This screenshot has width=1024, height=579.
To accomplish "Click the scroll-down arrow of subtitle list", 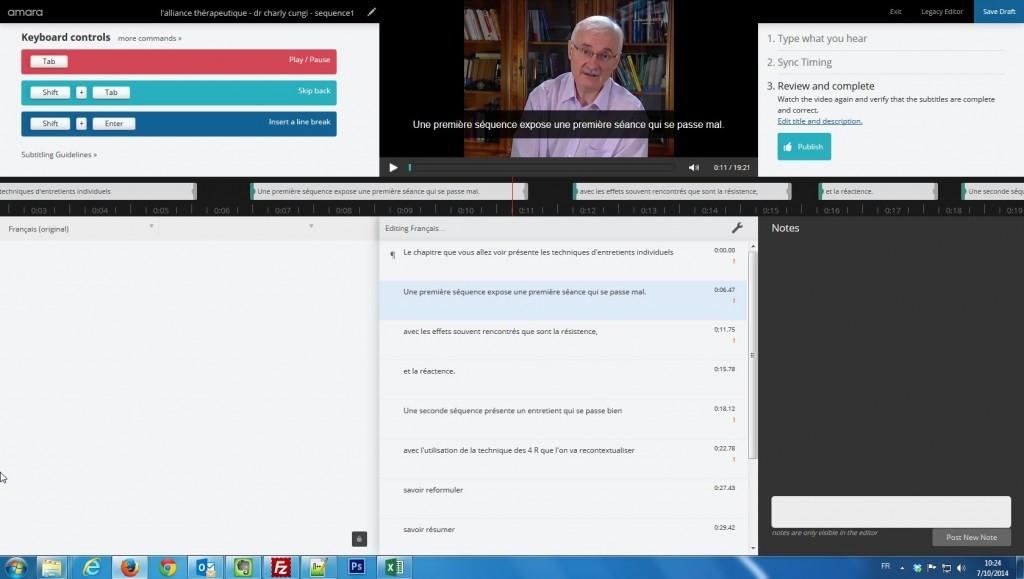I will pos(753,550).
